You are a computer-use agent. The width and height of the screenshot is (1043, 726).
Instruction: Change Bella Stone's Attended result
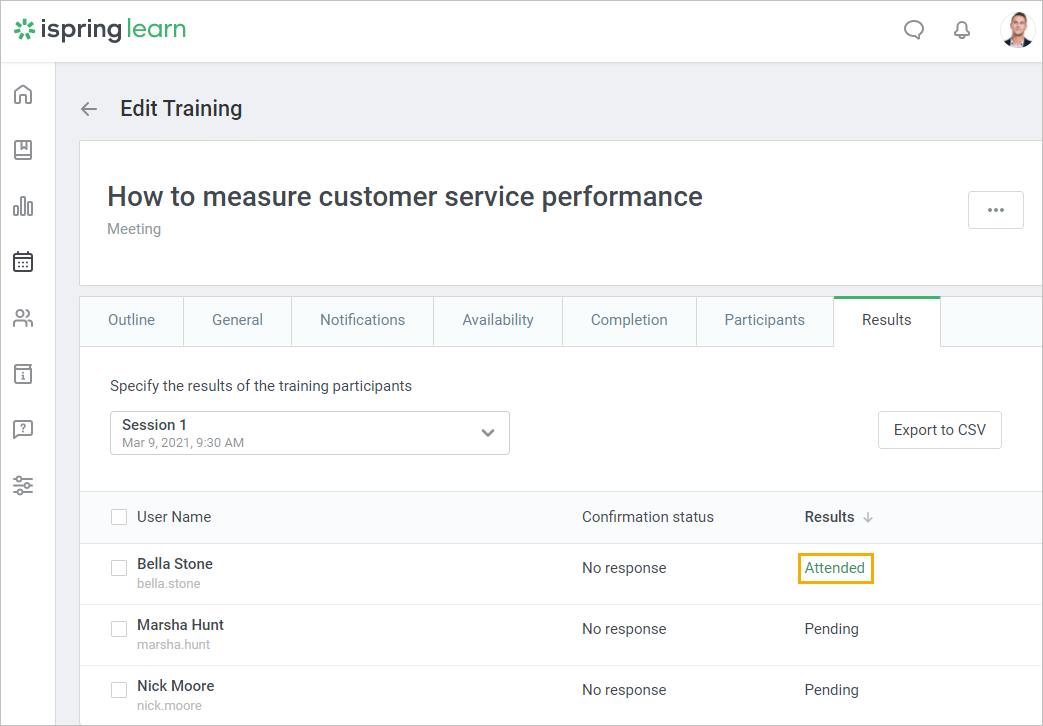pos(835,568)
